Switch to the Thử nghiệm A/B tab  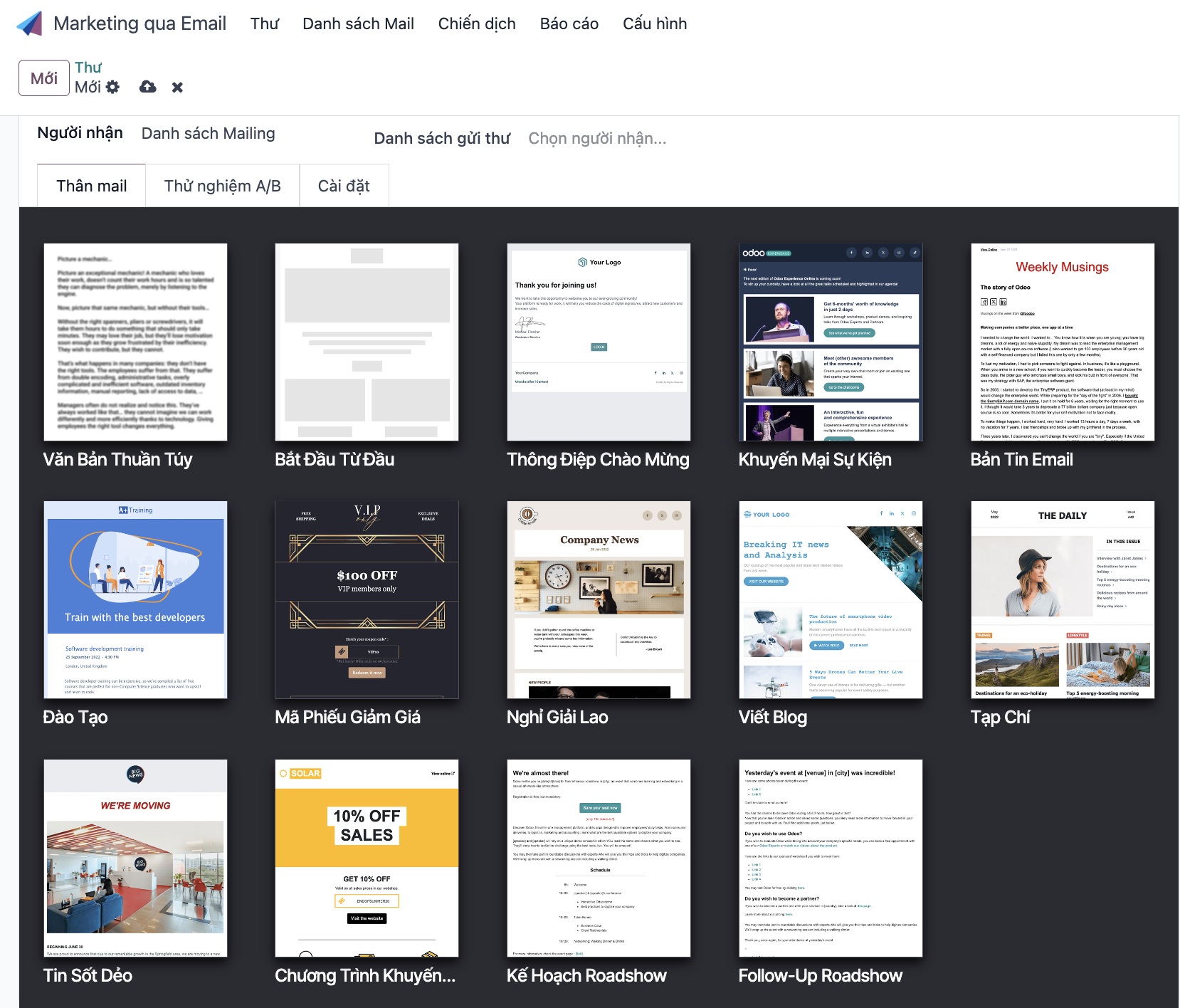[x=222, y=187]
